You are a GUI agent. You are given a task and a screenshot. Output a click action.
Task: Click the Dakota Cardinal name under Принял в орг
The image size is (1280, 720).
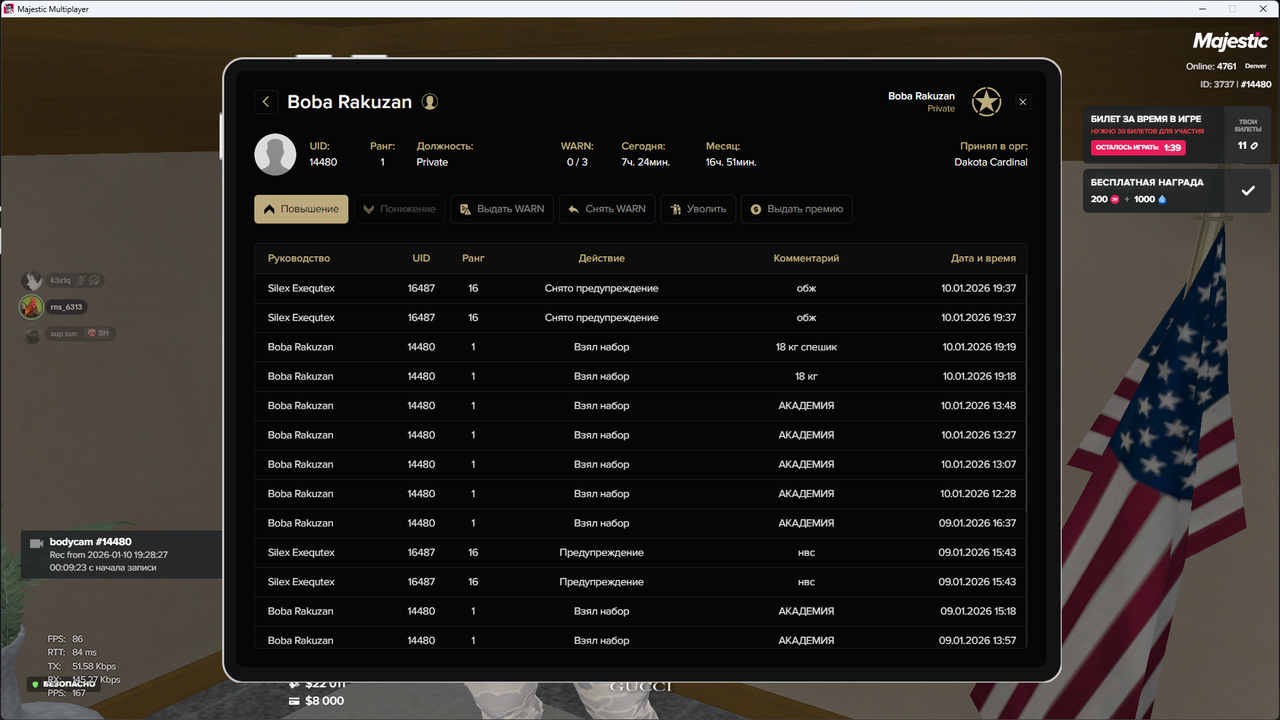point(990,162)
